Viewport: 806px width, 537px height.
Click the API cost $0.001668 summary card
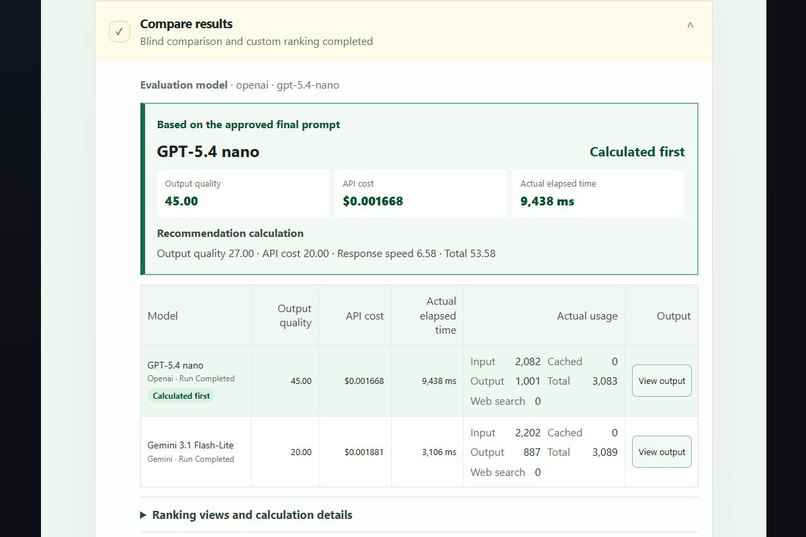point(420,193)
